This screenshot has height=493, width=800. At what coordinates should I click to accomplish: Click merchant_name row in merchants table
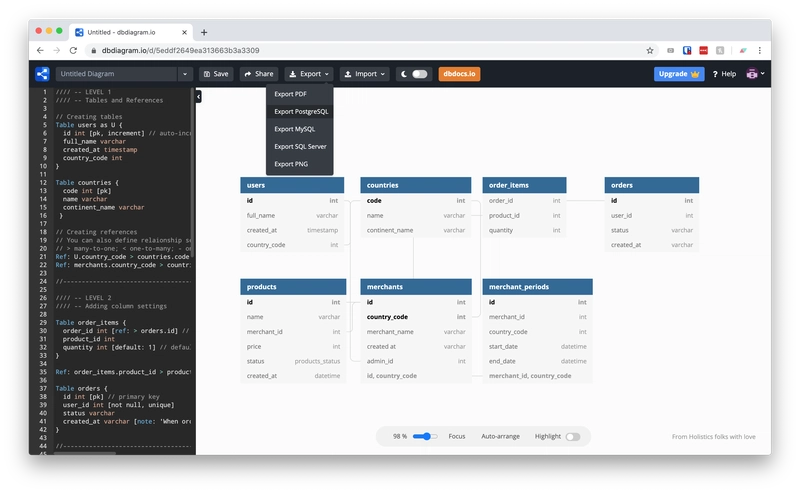(416, 332)
